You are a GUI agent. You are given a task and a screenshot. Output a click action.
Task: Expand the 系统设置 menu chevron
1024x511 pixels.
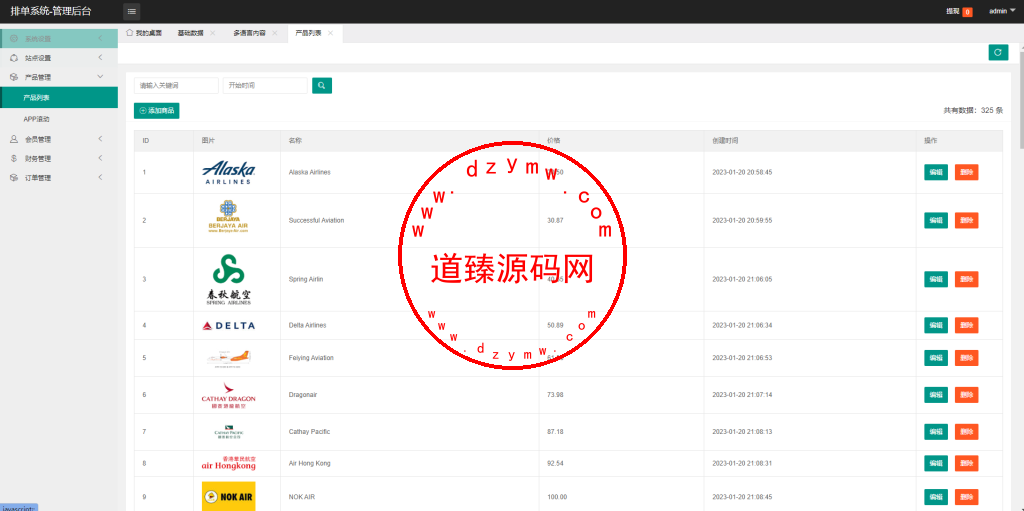click(100, 39)
